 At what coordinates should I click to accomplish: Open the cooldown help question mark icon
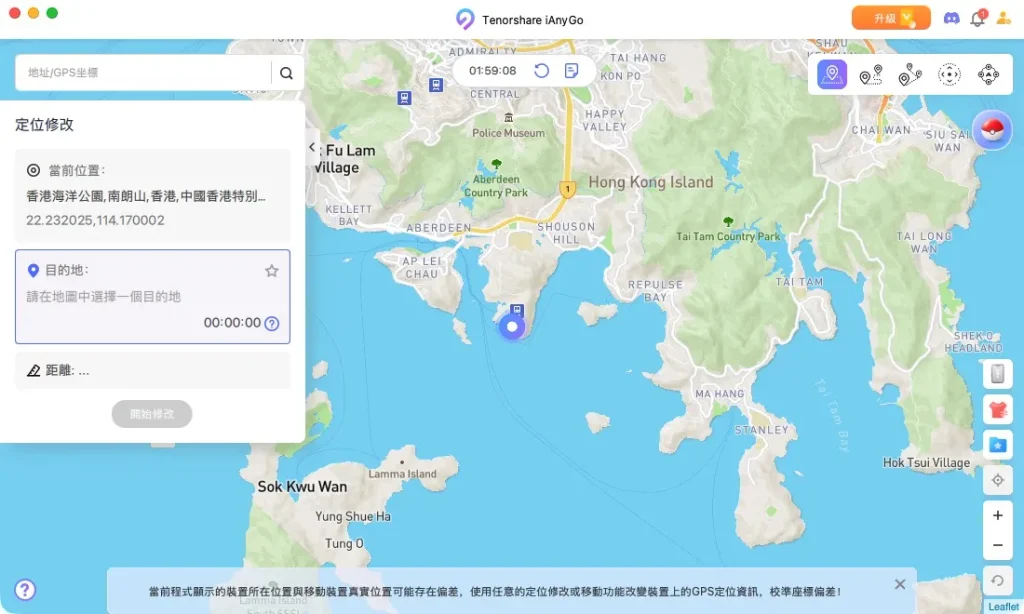click(x=272, y=323)
